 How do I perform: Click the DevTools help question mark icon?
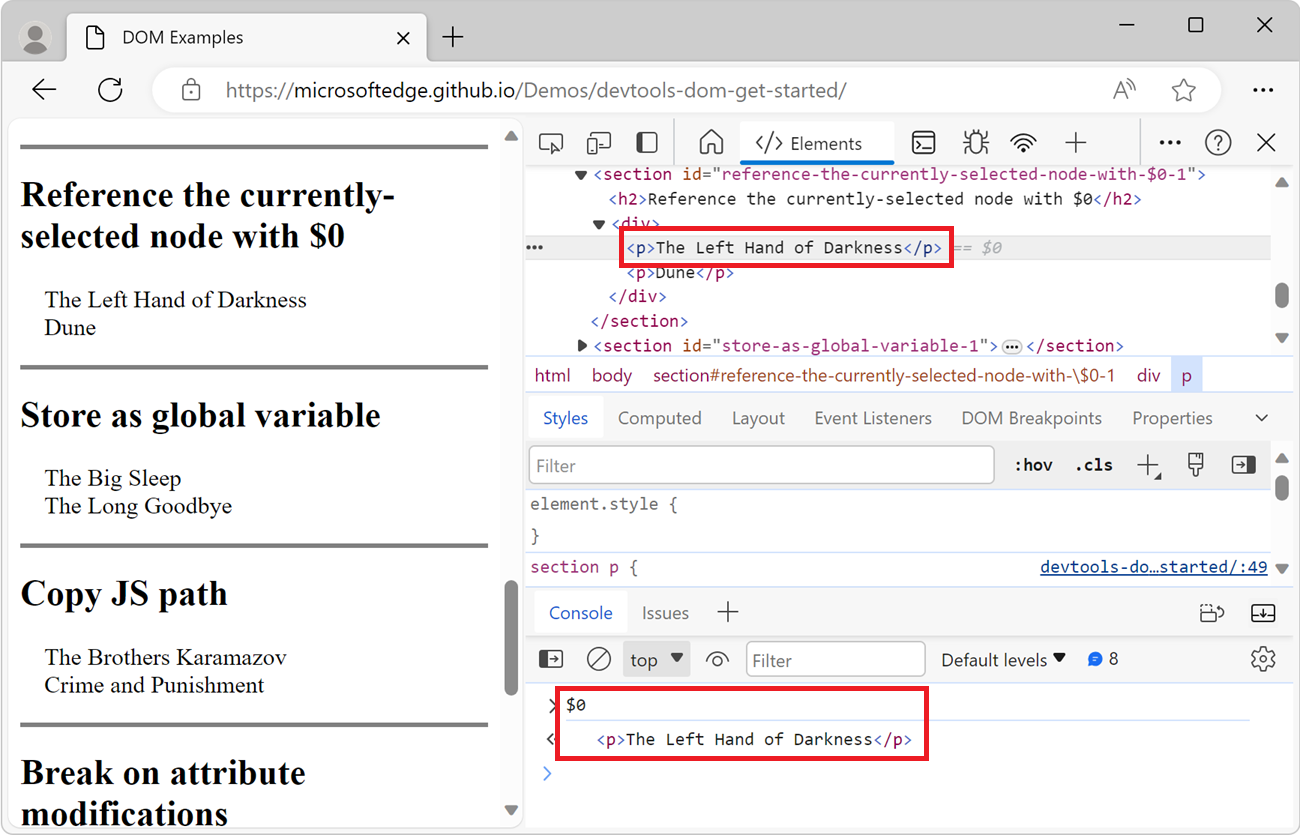coord(1217,143)
